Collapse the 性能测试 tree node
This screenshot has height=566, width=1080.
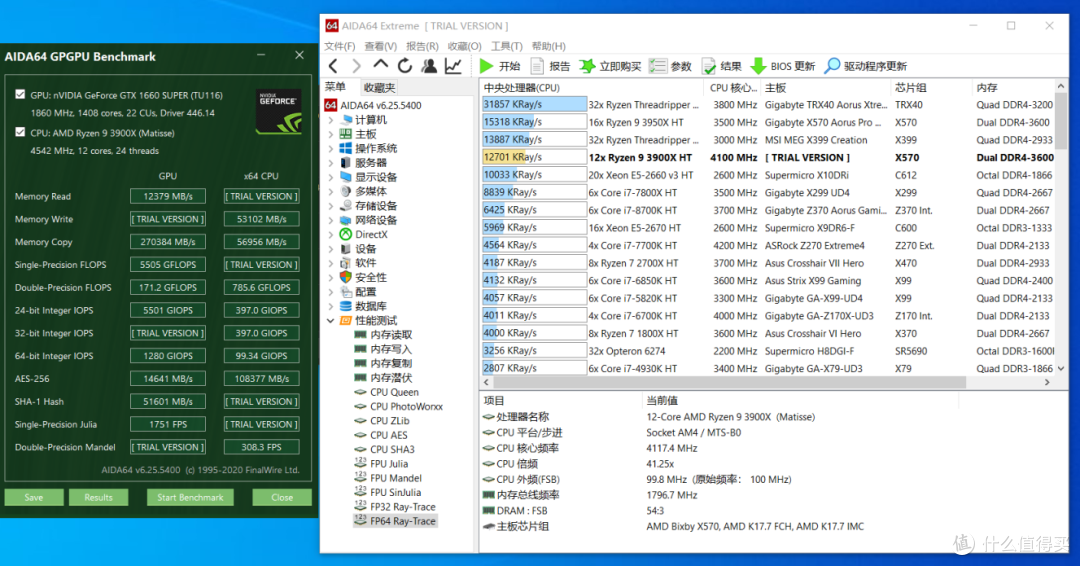coord(331,321)
